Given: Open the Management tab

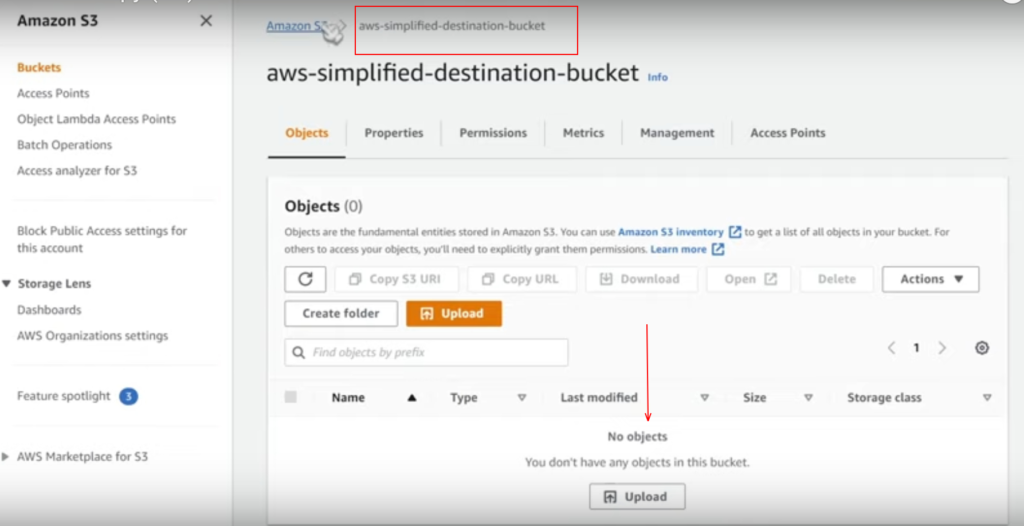Looking at the screenshot, I should [677, 133].
